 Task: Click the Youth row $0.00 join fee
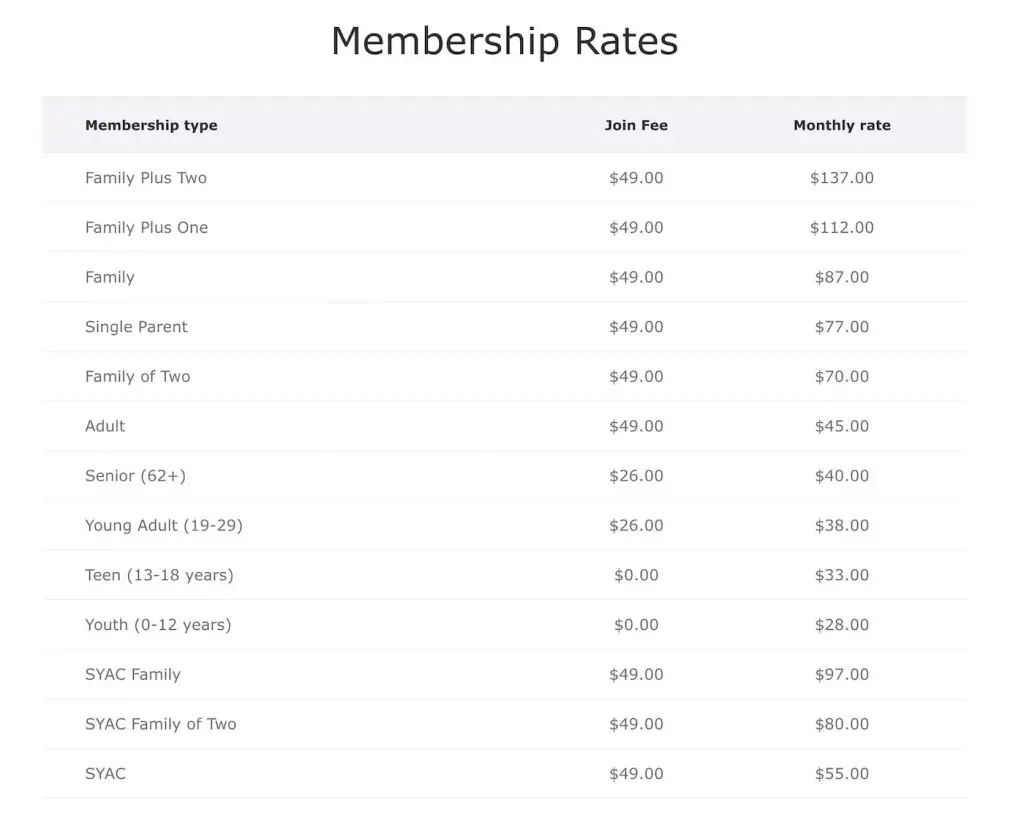click(x=636, y=625)
